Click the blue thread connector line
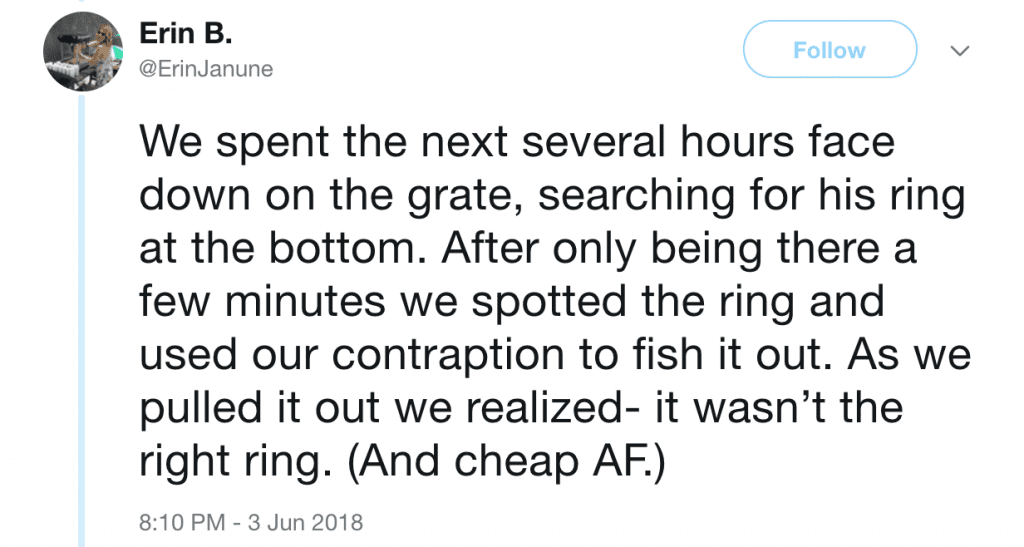The image size is (1024, 547). [x=82, y=321]
